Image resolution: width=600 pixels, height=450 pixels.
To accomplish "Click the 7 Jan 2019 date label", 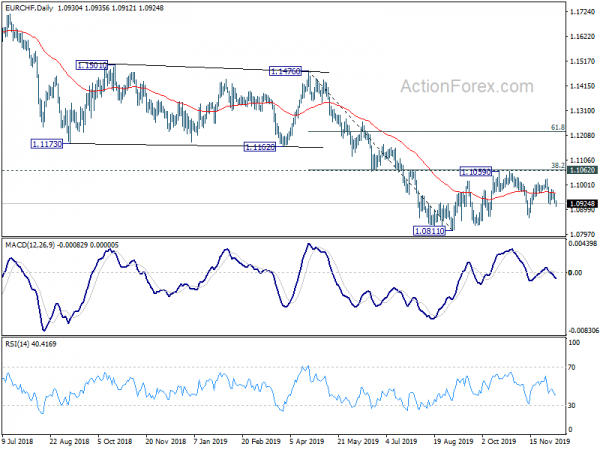I will (x=211, y=441).
